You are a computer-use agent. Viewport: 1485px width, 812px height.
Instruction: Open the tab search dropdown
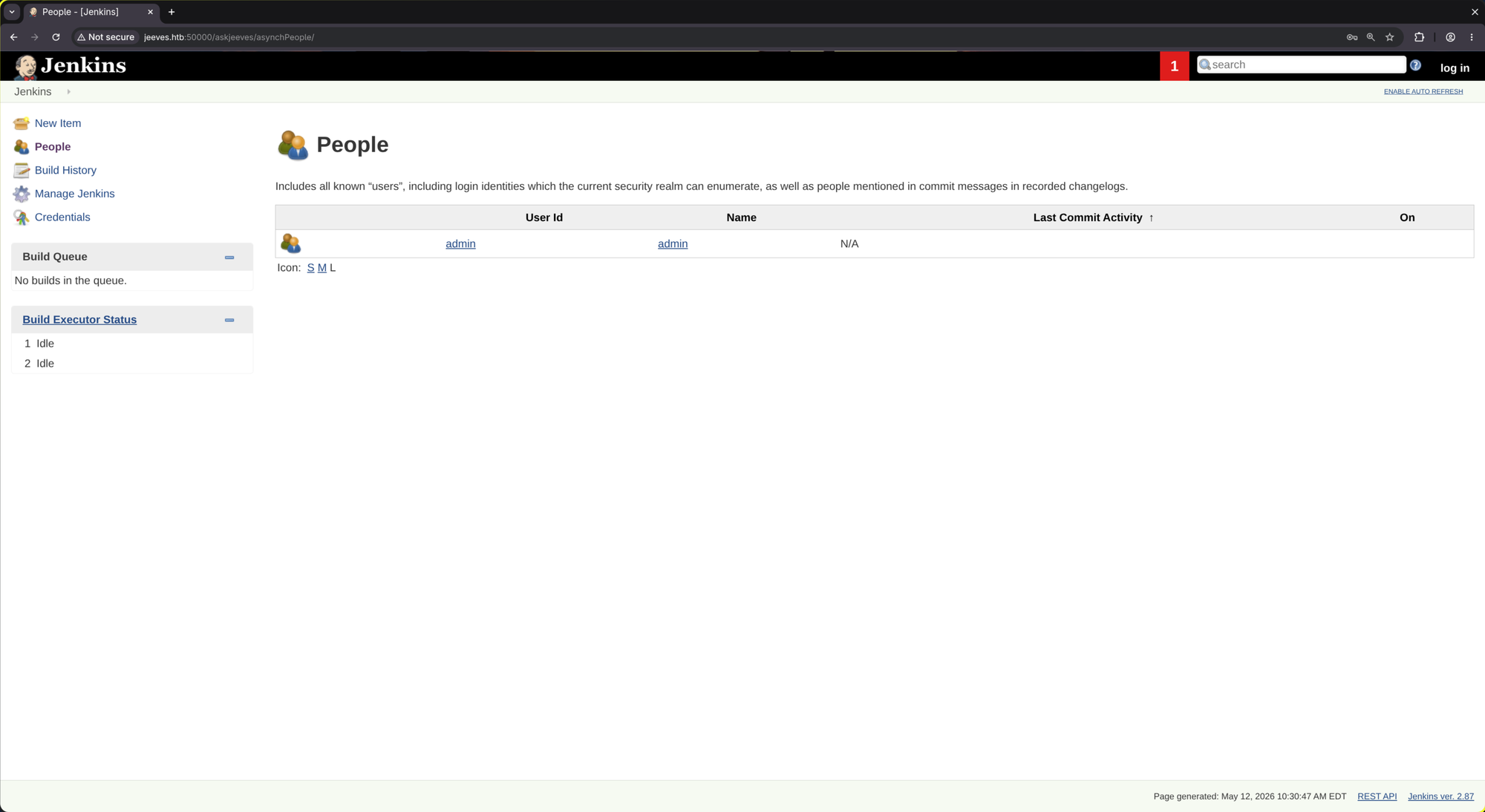click(12, 12)
